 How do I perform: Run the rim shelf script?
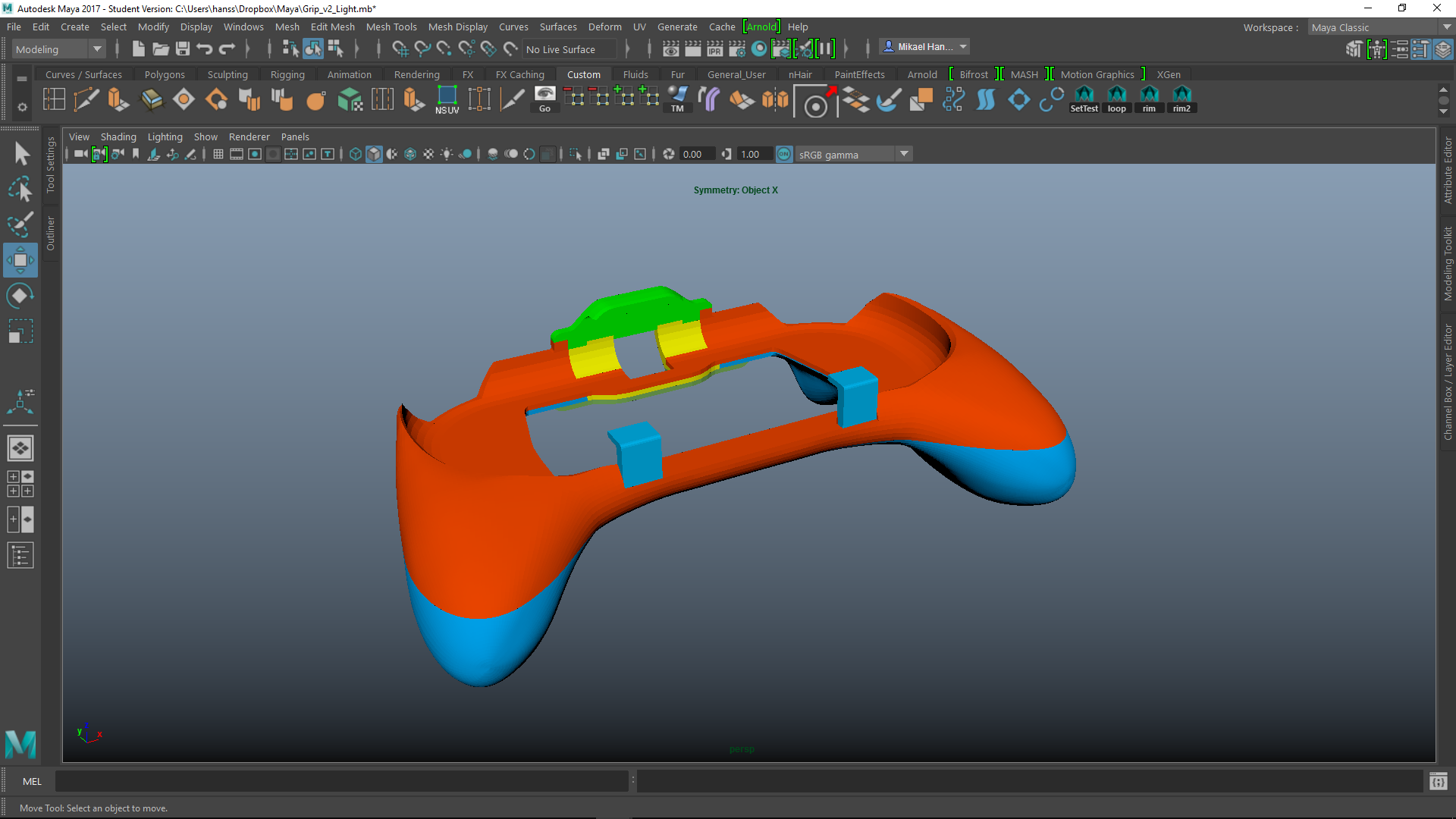pyautogui.click(x=1149, y=100)
